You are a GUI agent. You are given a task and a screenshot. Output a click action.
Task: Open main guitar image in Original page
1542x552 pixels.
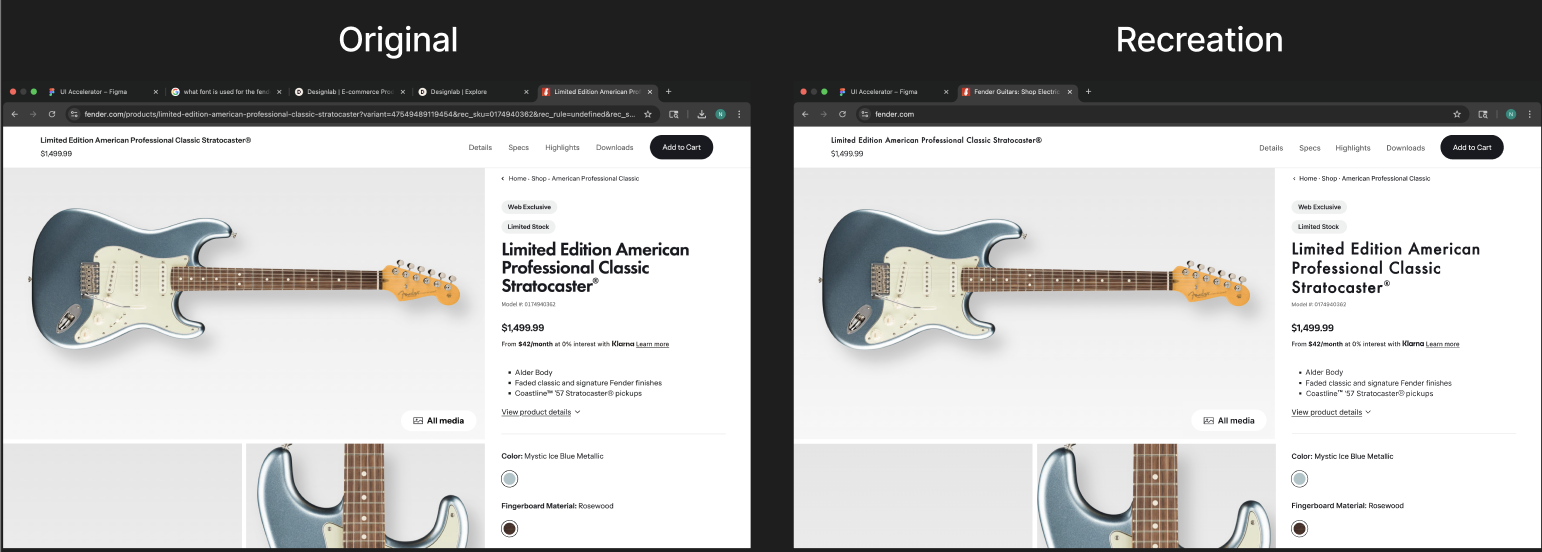pos(243,305)
